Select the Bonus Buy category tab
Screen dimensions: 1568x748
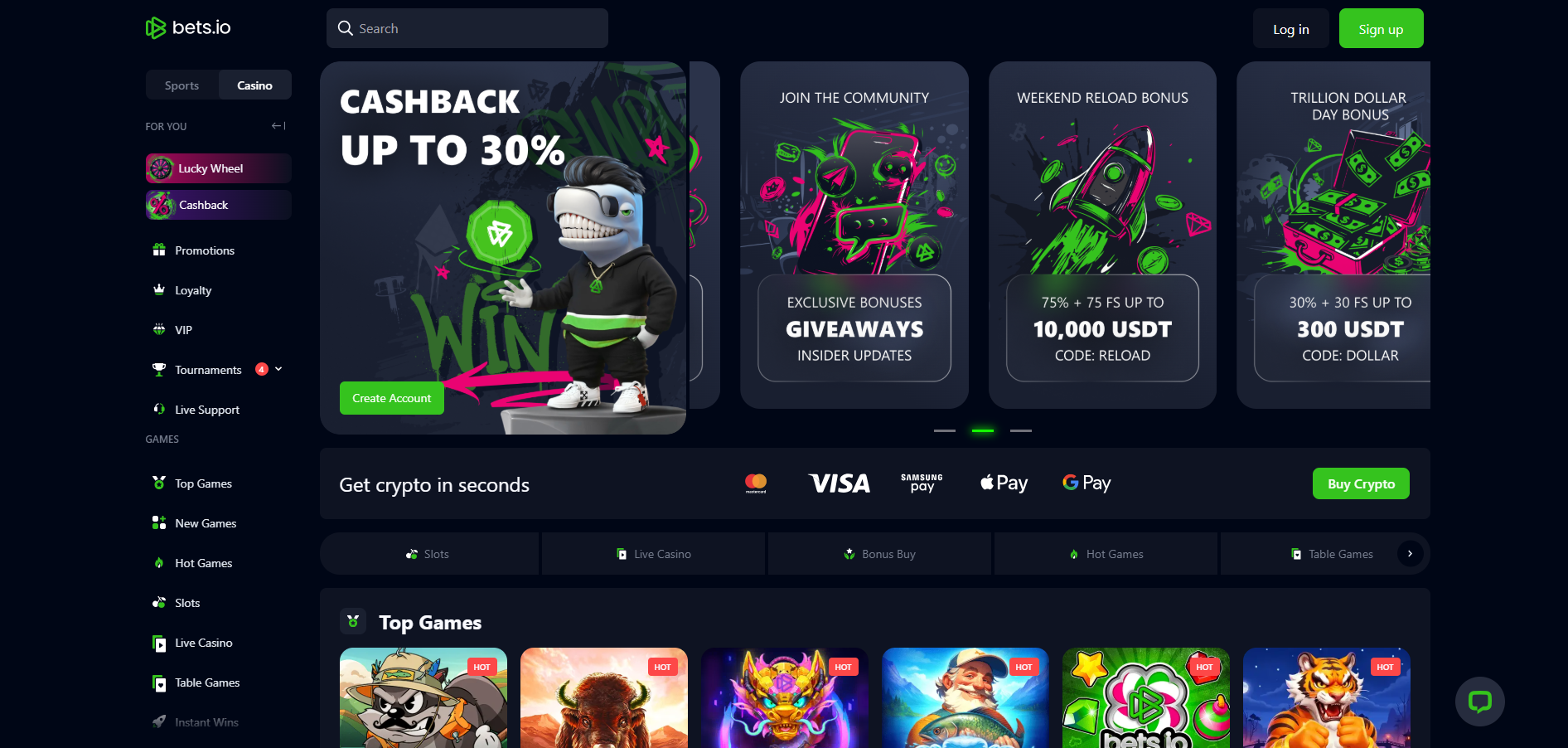(879, 554)
